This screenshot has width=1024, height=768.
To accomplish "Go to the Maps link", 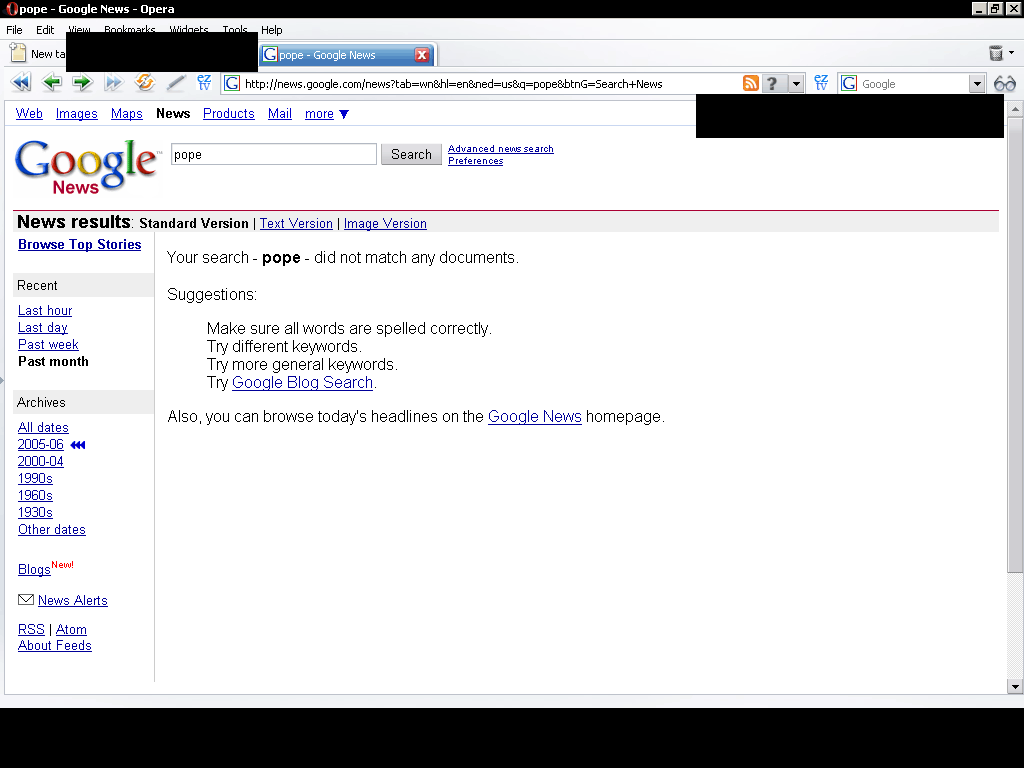I will pyautogui.click(x=127, y=114).
